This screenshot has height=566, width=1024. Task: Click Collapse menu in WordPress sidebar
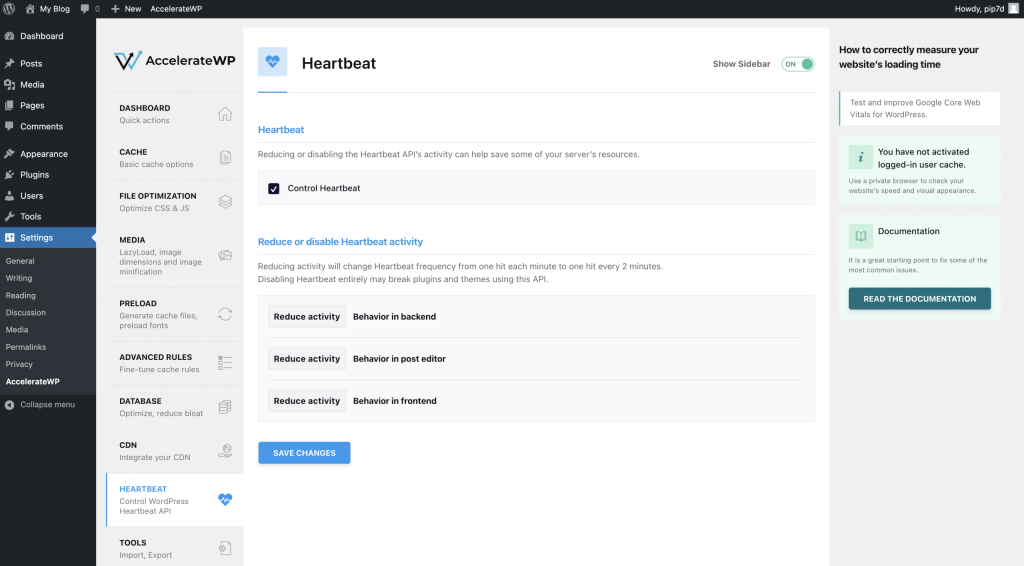(x=40, y=405)
